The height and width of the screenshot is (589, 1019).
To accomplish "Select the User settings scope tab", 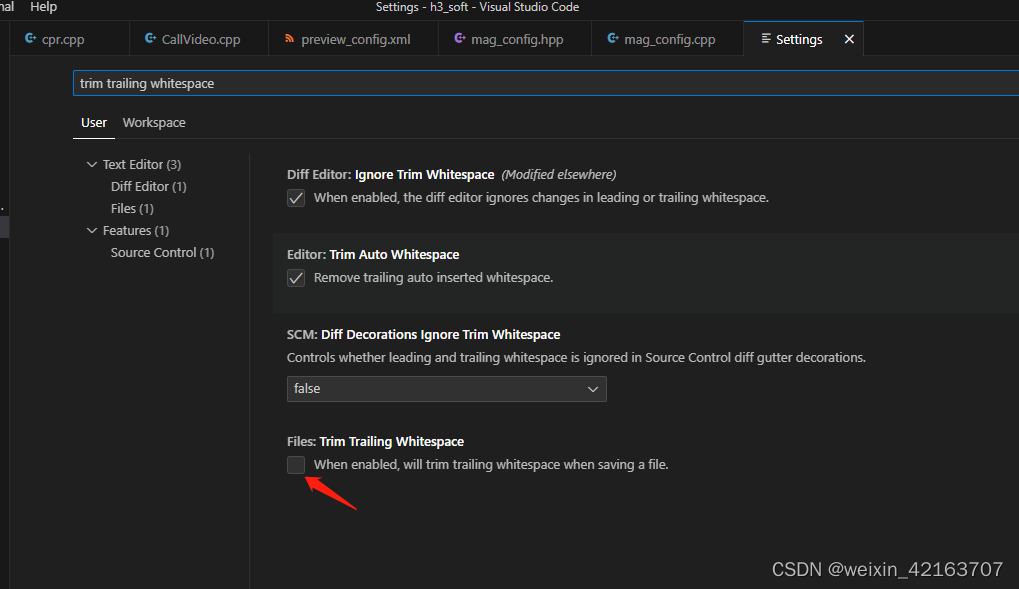I will [x=94, y=122].
